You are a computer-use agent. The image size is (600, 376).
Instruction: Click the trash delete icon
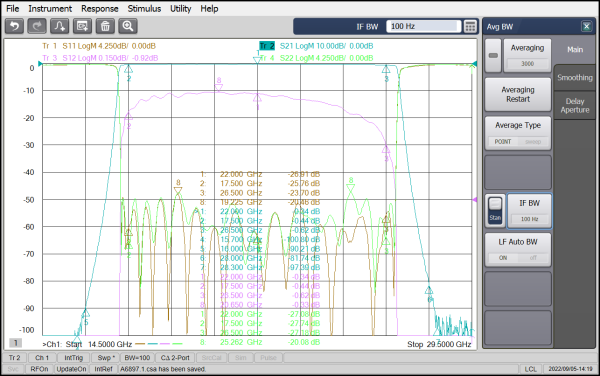pos(105,26)
